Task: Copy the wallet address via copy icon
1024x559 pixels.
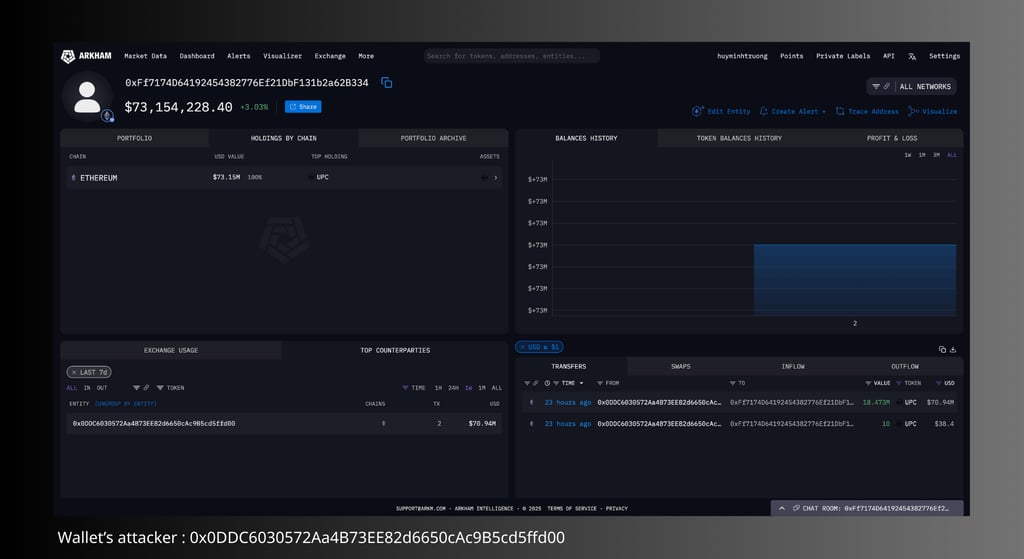Action: (x=387, y=82)
